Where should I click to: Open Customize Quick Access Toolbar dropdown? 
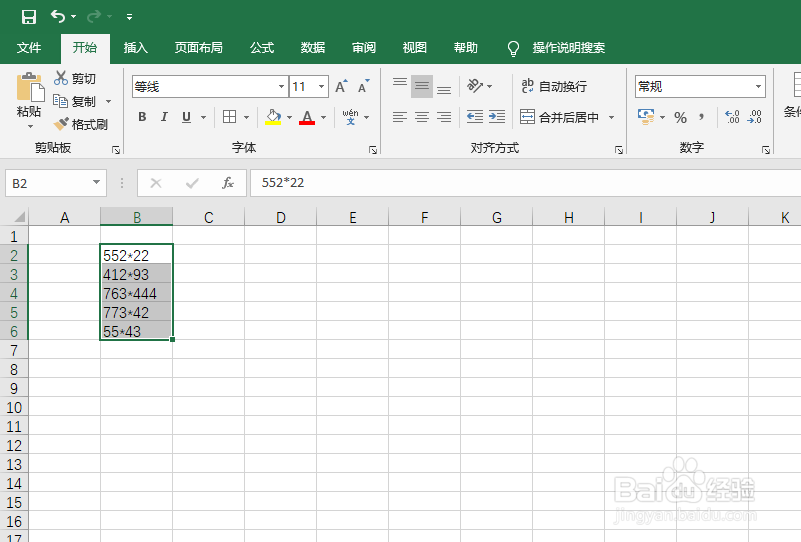tap(129, 17)
